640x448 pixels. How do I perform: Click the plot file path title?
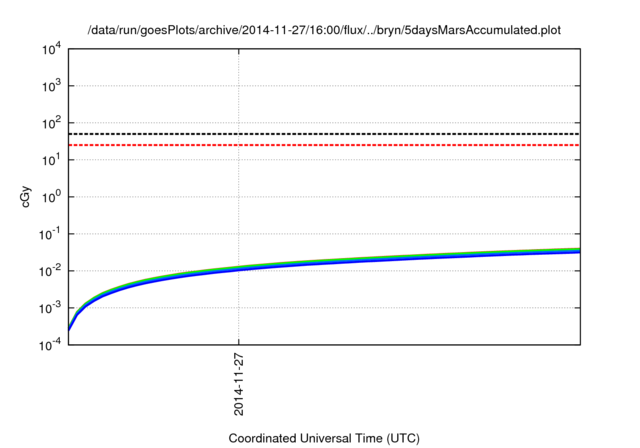pyautogui.click(x=324, y=30)
